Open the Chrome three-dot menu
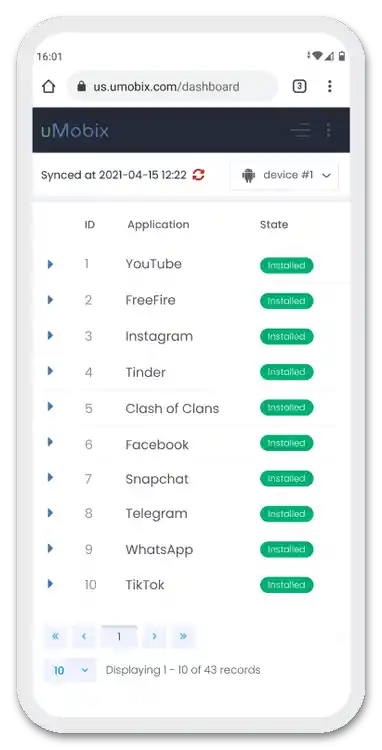 tap(329, 86)
